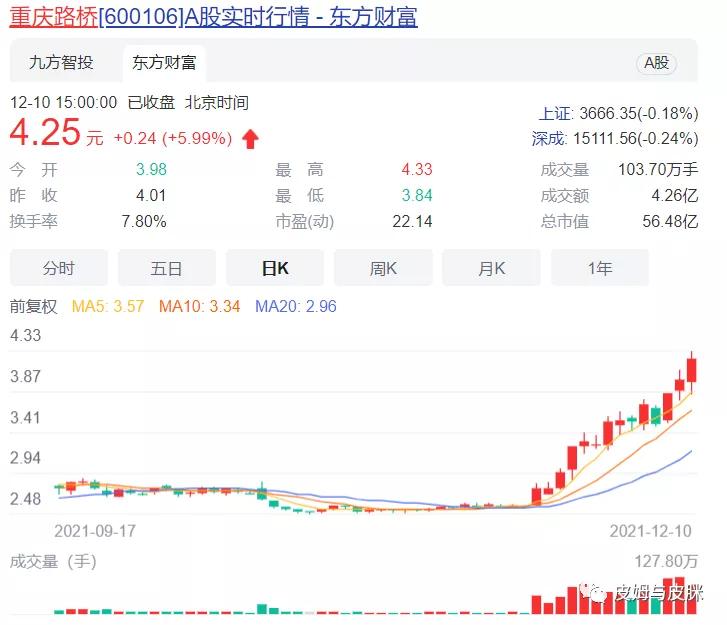Image resolution: width=727 pixels, height=625 pixels.
Task: Click the 今开 value 3.98
Action: [151, 169]
